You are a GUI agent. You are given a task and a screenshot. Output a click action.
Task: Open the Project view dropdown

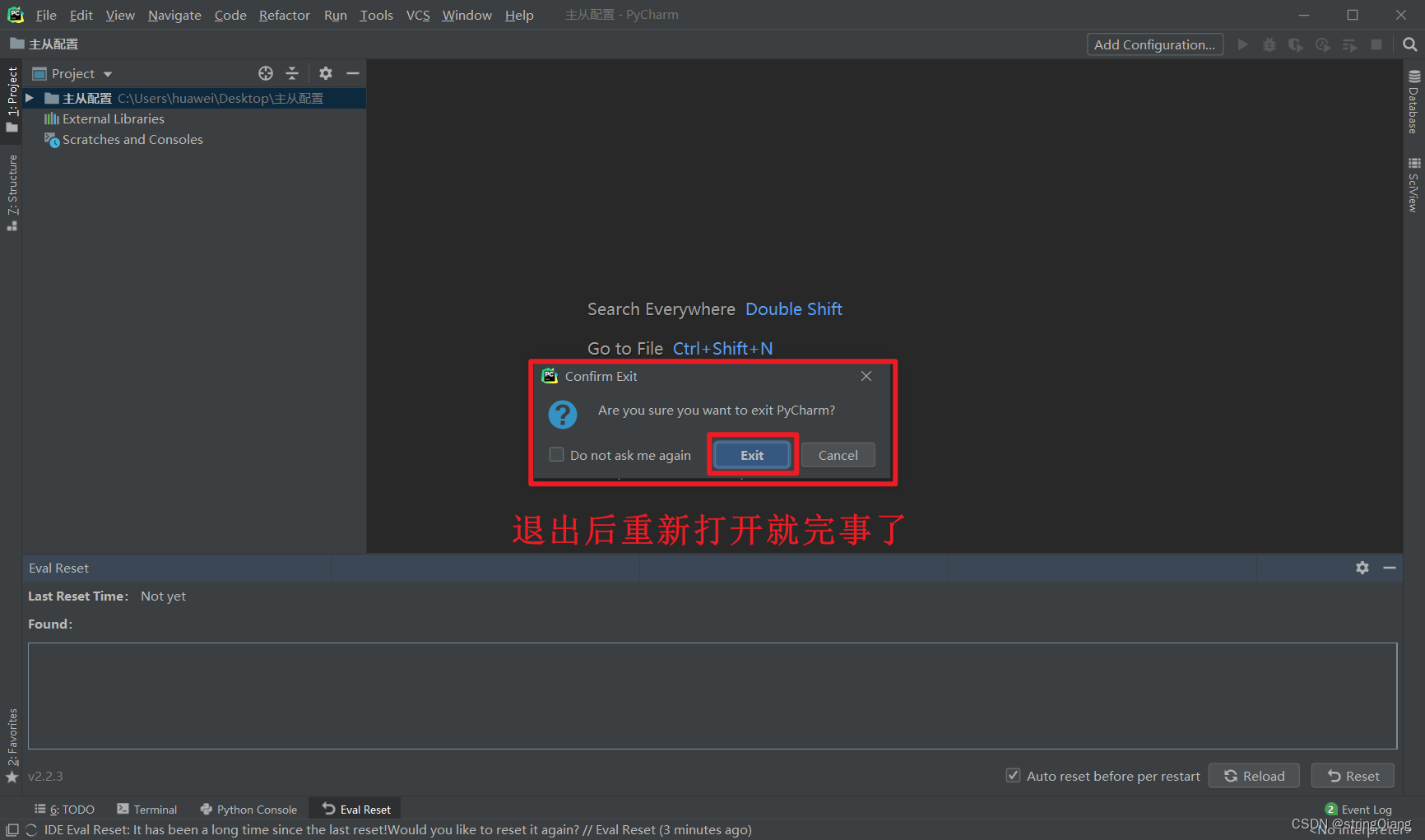pos(72,73)
